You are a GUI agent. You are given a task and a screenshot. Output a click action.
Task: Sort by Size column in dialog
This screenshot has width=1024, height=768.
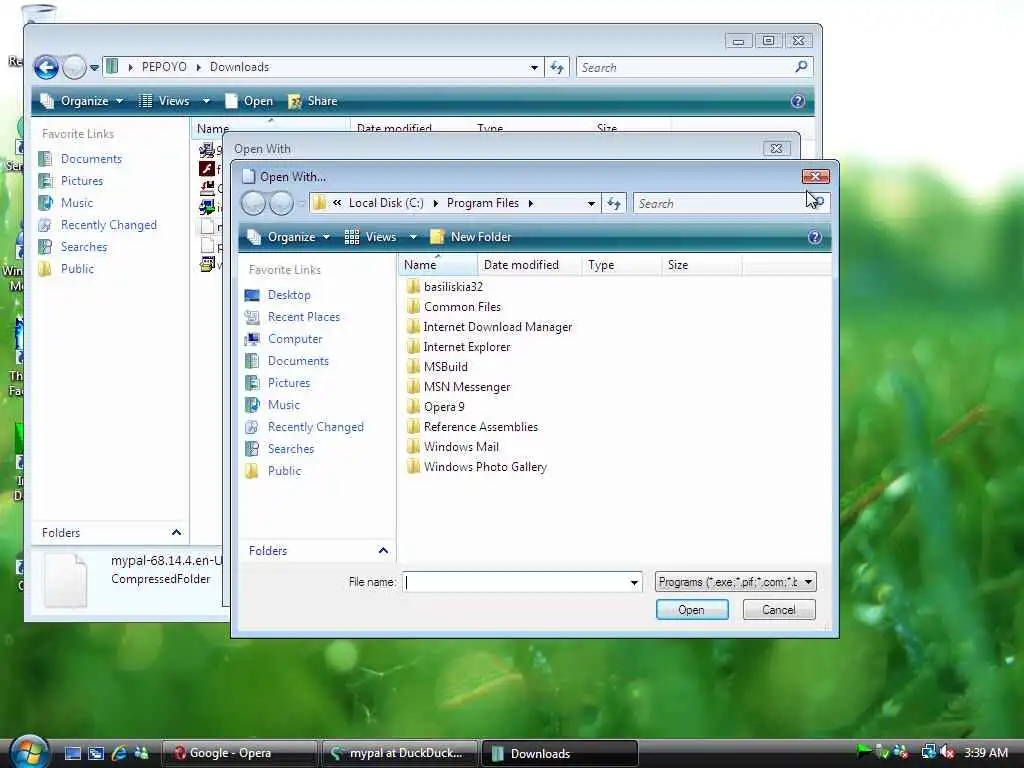(701, 265)
